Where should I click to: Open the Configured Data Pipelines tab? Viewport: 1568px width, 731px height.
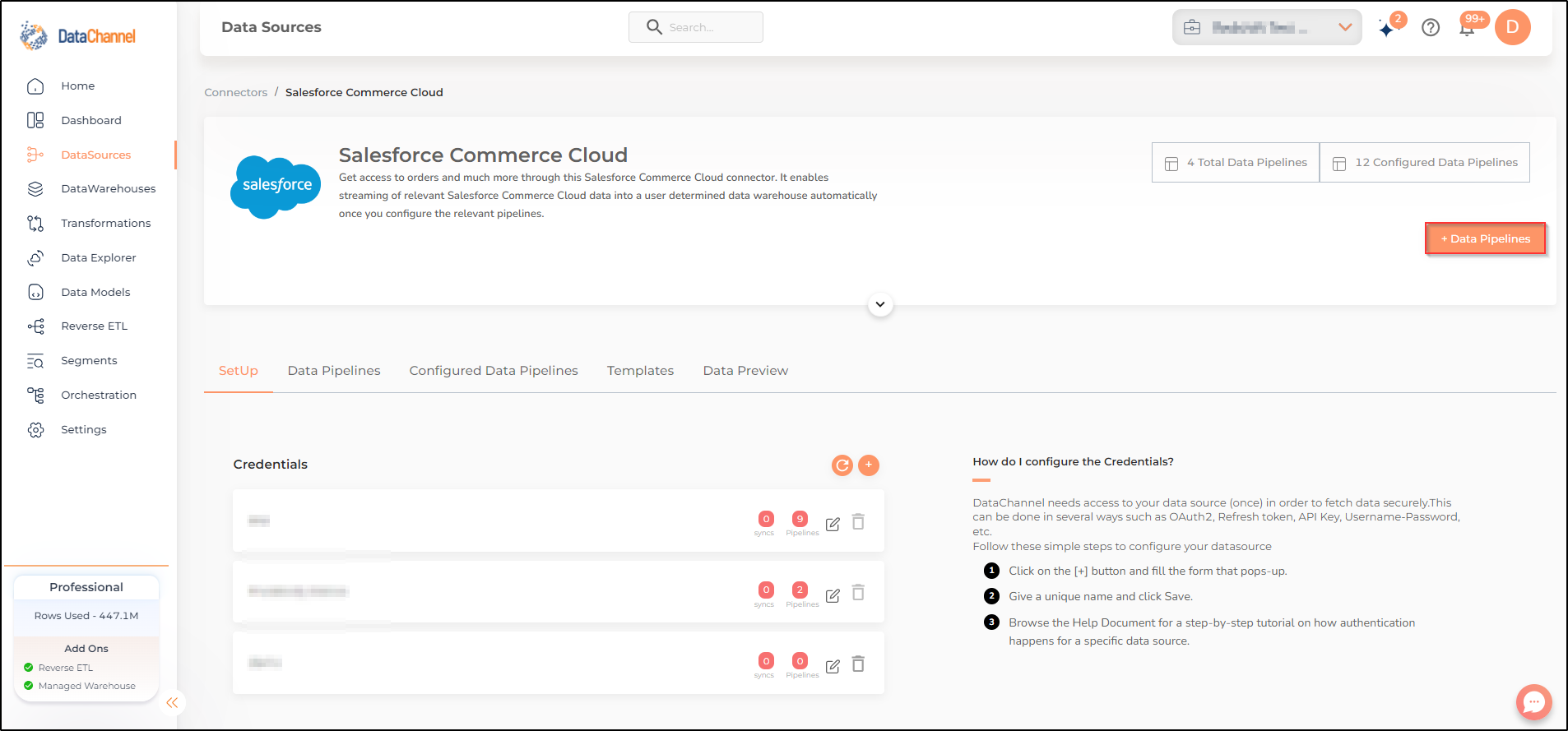(494, 371)
